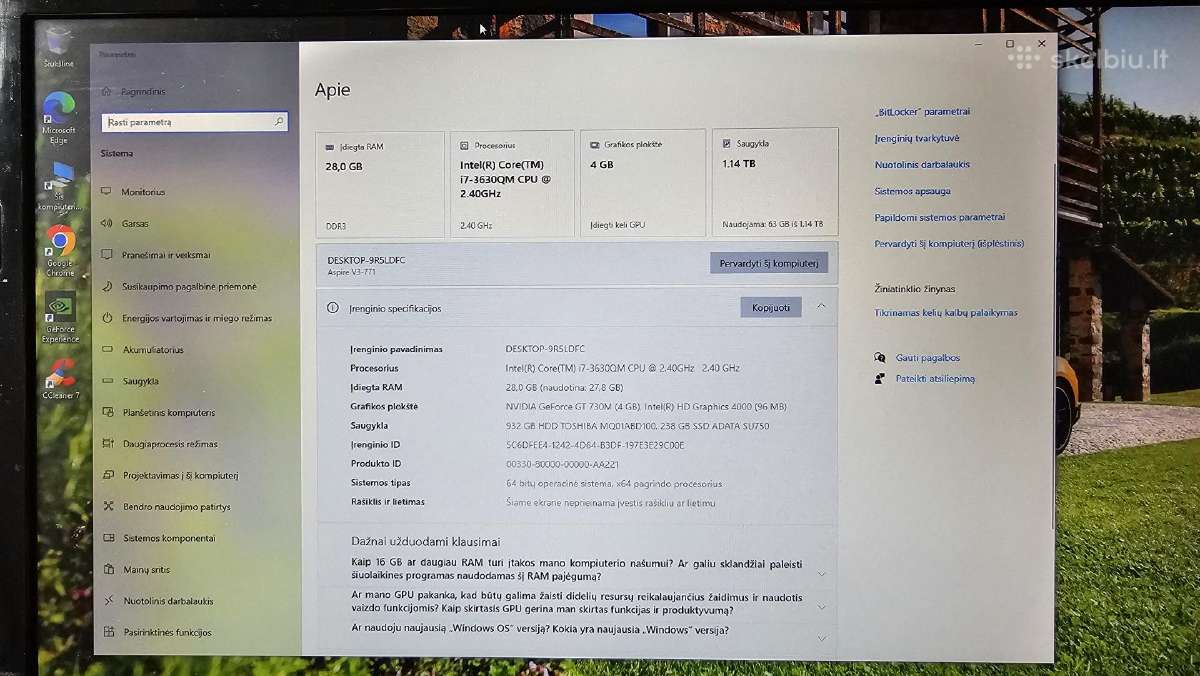The width and height of the screenshot is (1200, 676).
Task: Open the Papildomi sistemos parametrai link
Action: click(940, 217)
